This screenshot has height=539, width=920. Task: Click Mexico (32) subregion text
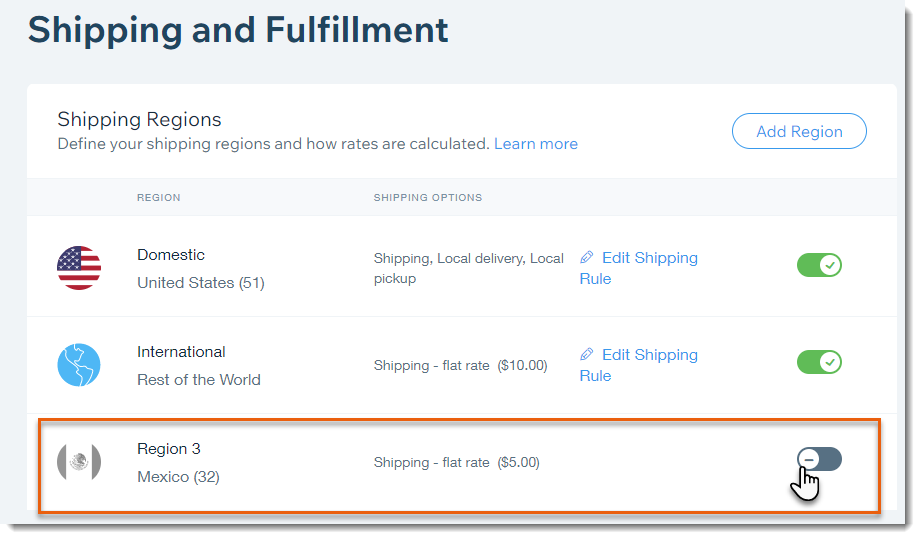178,477
